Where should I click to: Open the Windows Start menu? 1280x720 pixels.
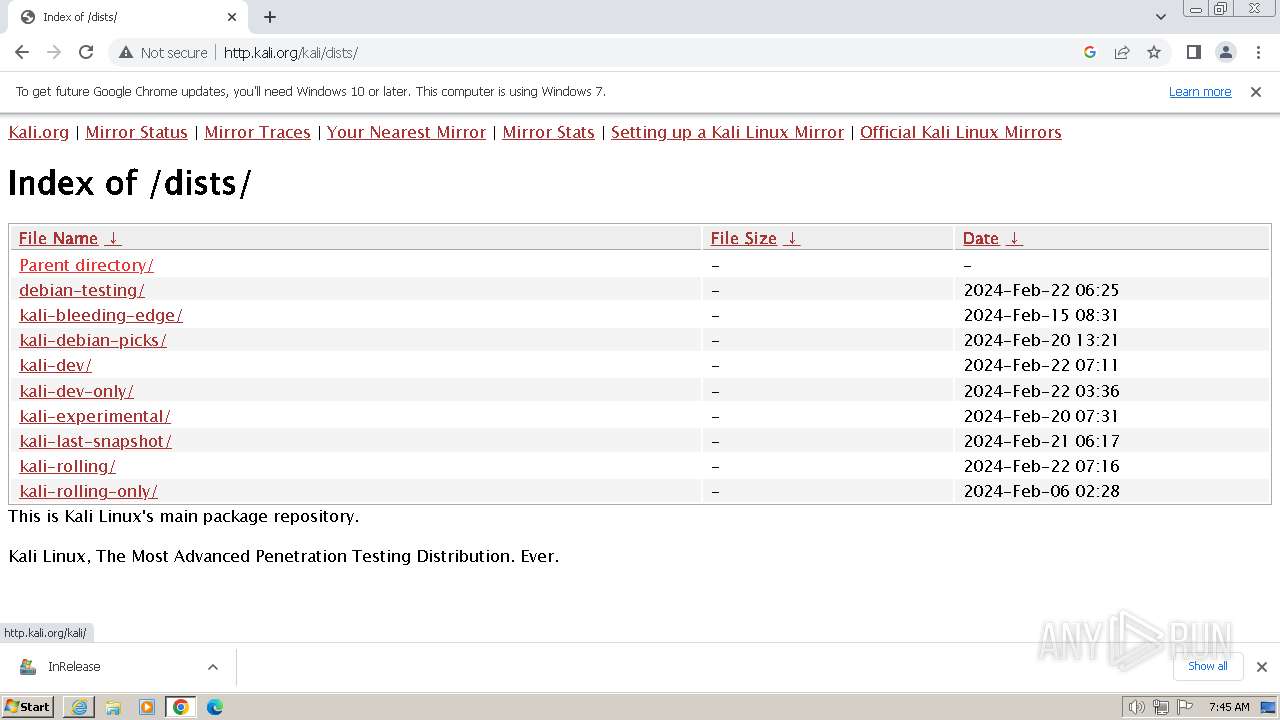tap(27, 706)
